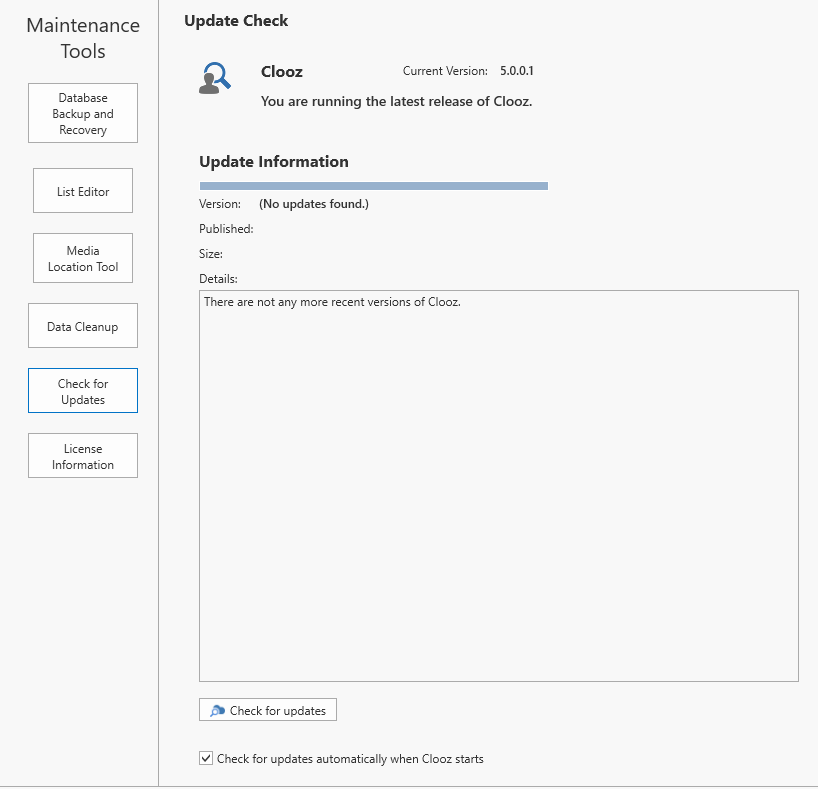Click the Published label
Screen dimensions: 818x789
(226, 229)
